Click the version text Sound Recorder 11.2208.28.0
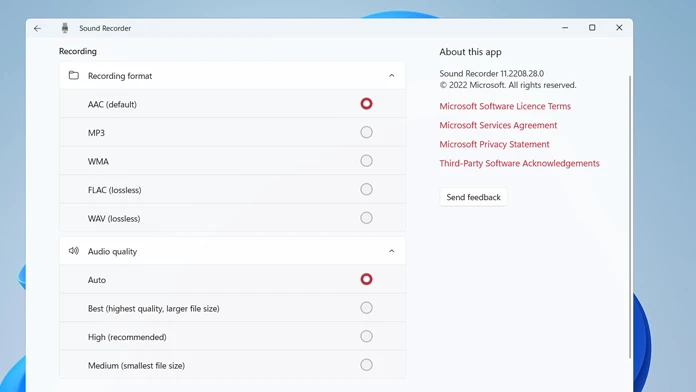Screen dimensions: 696x392 coord(491,73)
